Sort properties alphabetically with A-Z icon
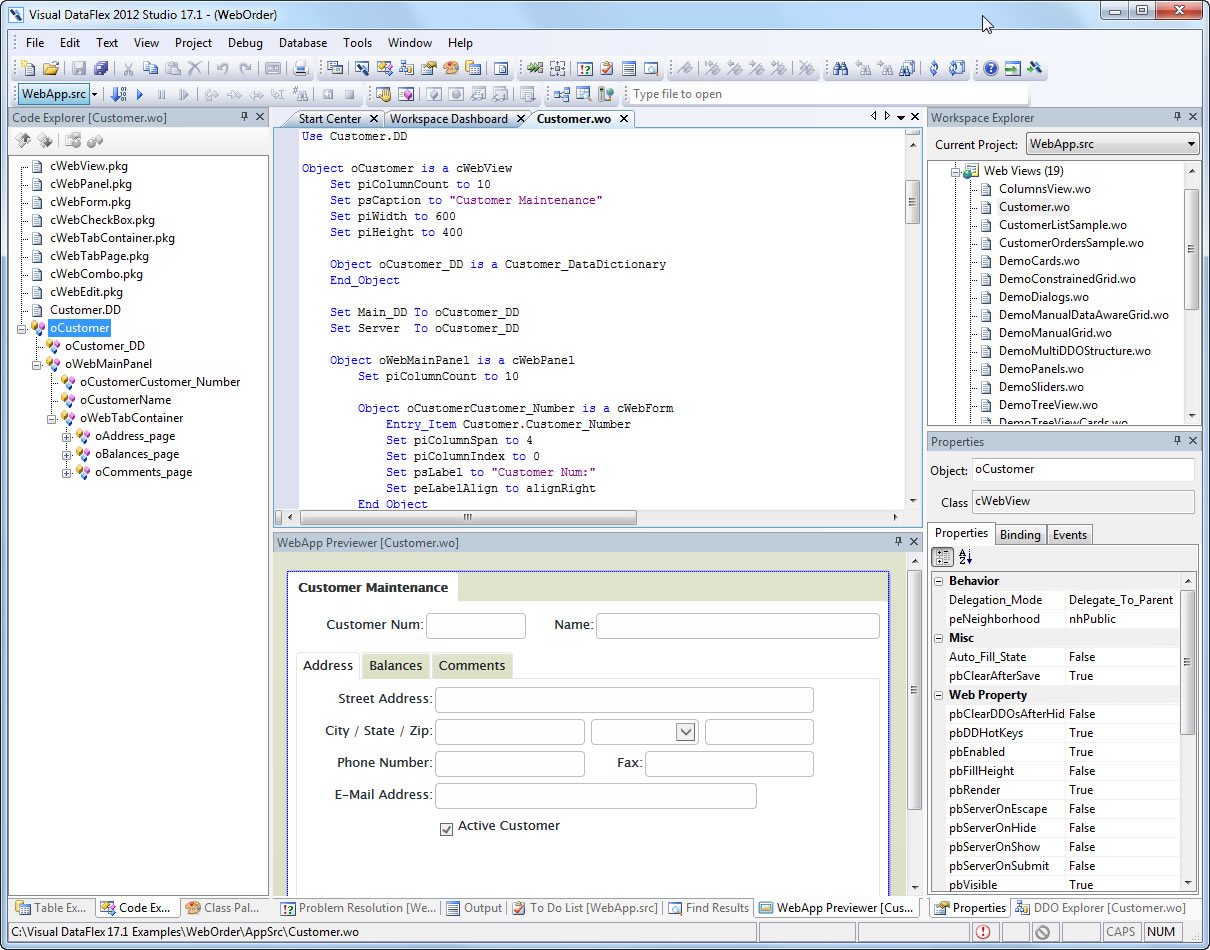This screenshot has height=950, width=1210. 965,557
